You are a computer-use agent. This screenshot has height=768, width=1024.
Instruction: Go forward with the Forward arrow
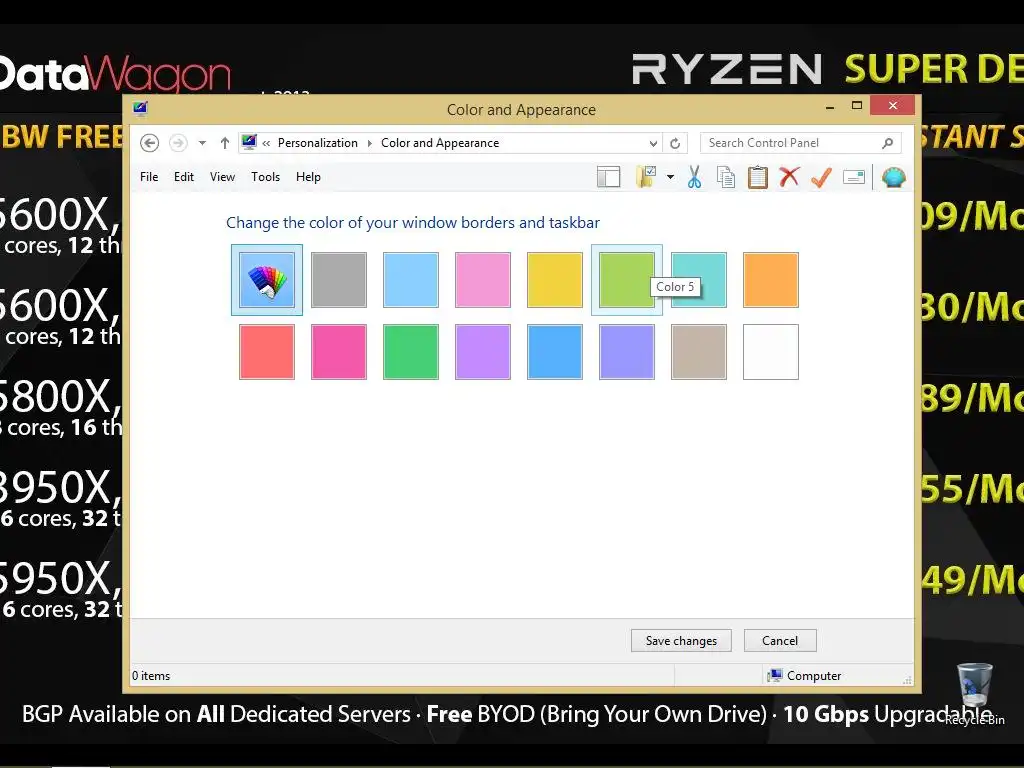click(178, 143)
